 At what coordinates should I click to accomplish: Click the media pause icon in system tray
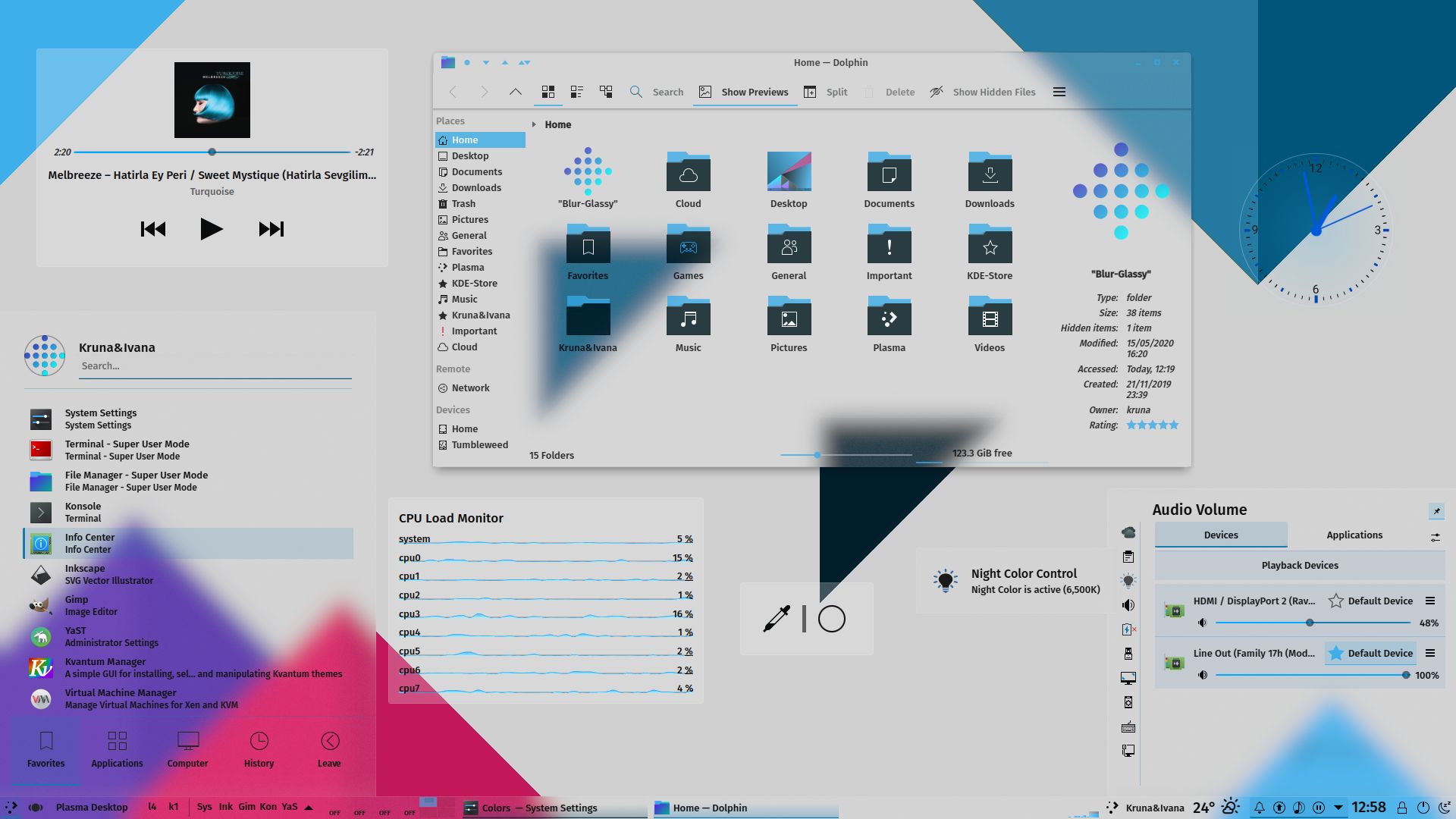1319,808
